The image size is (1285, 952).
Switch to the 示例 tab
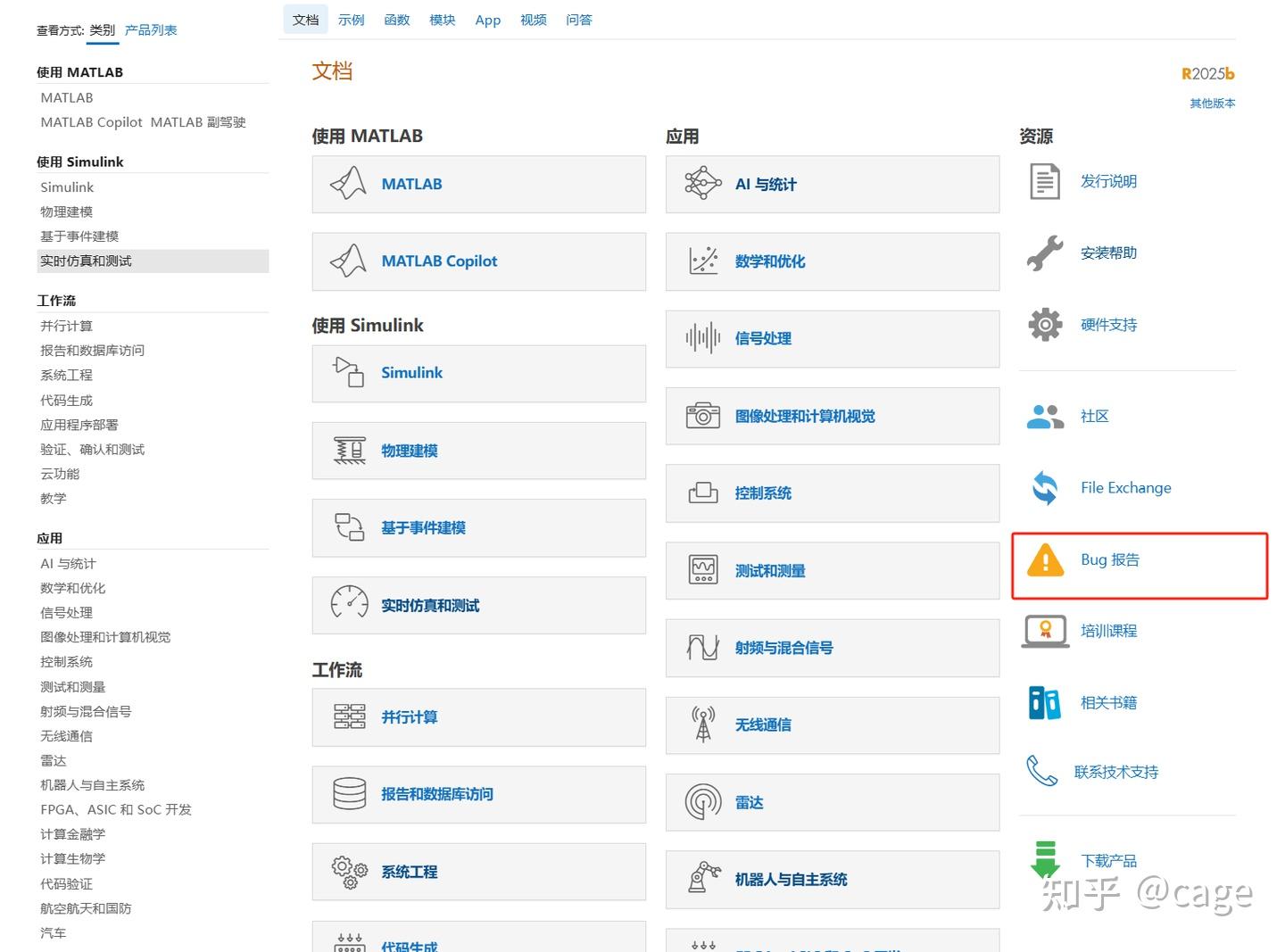pyautogui.click(x=352, y=20)
